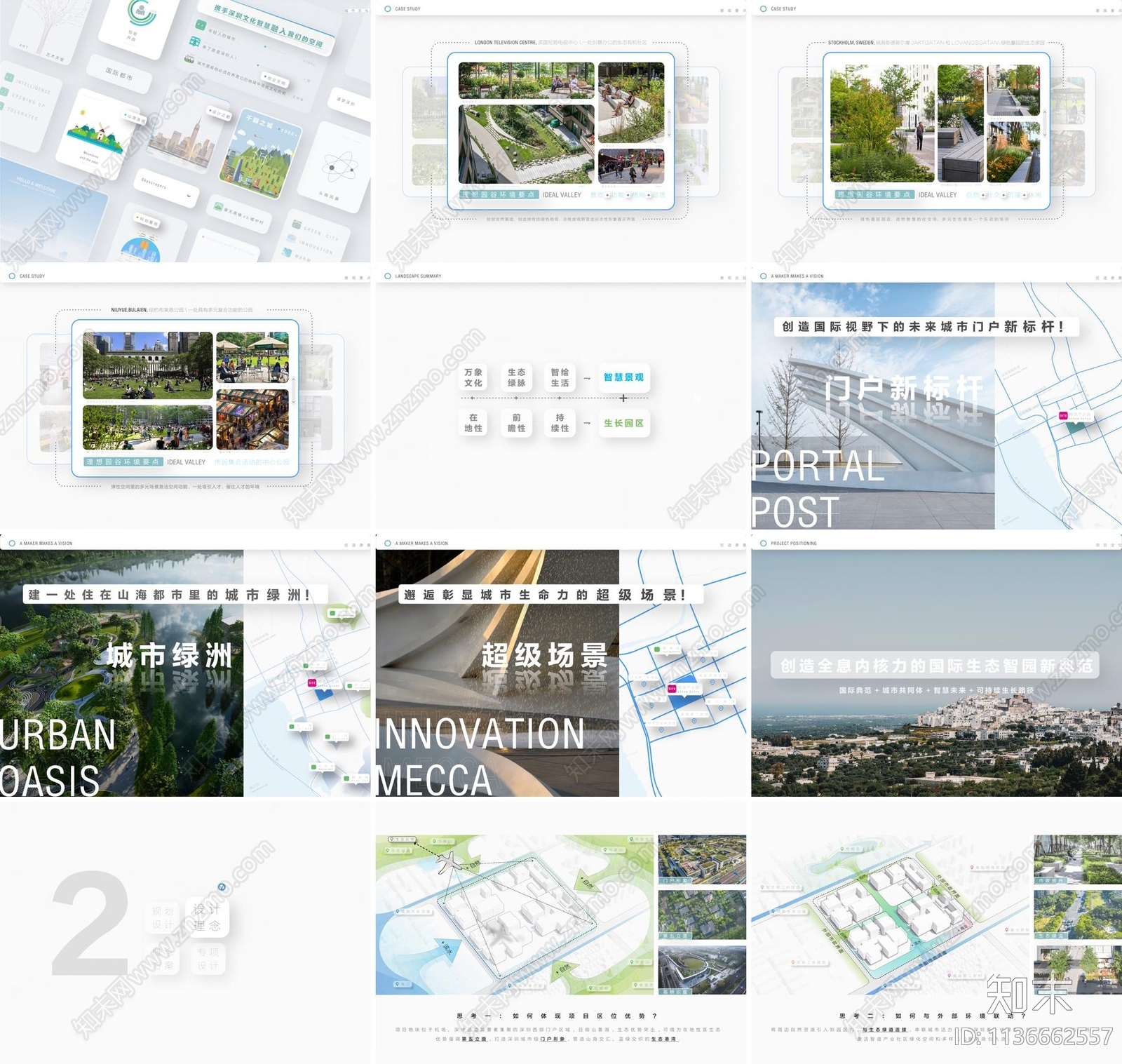Click the large number 2 on the section slide

click(x=90, y=922)
